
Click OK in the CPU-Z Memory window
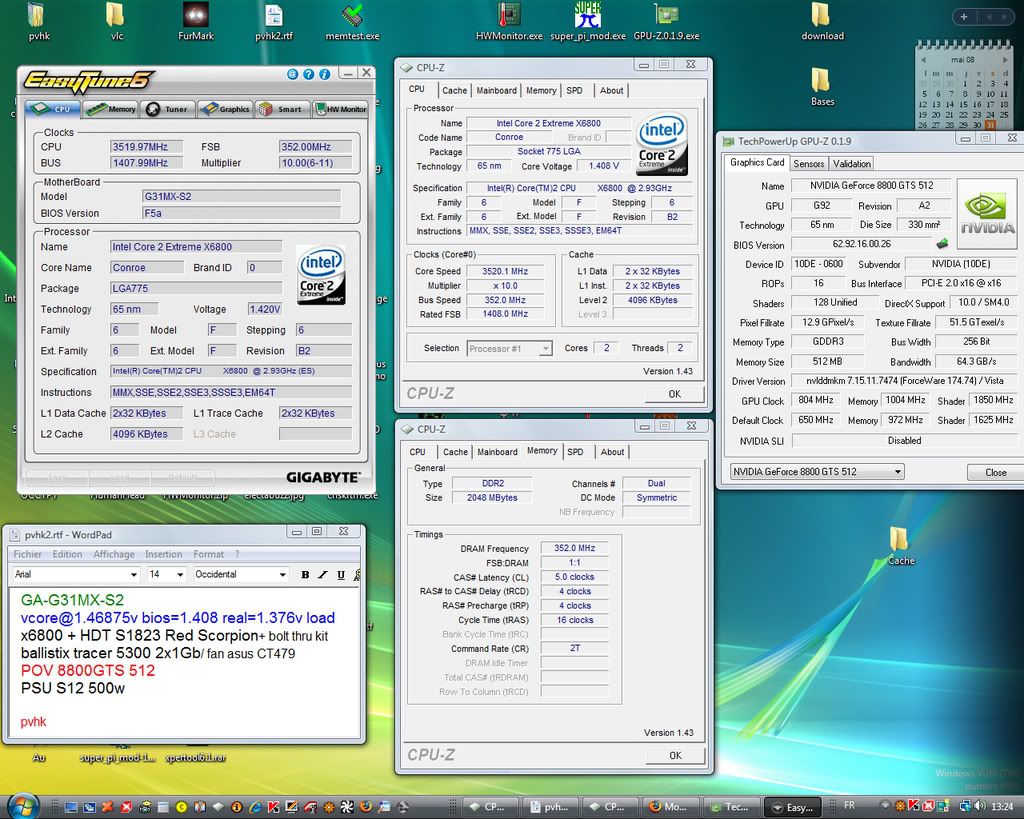coord(674,755)
